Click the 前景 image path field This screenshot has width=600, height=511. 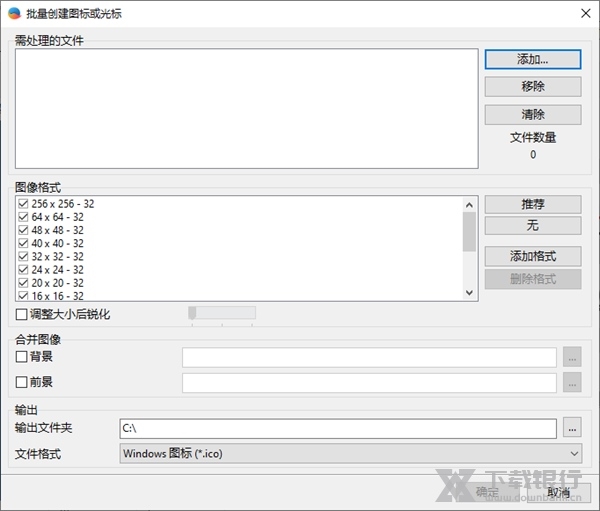tap(369, 383)
